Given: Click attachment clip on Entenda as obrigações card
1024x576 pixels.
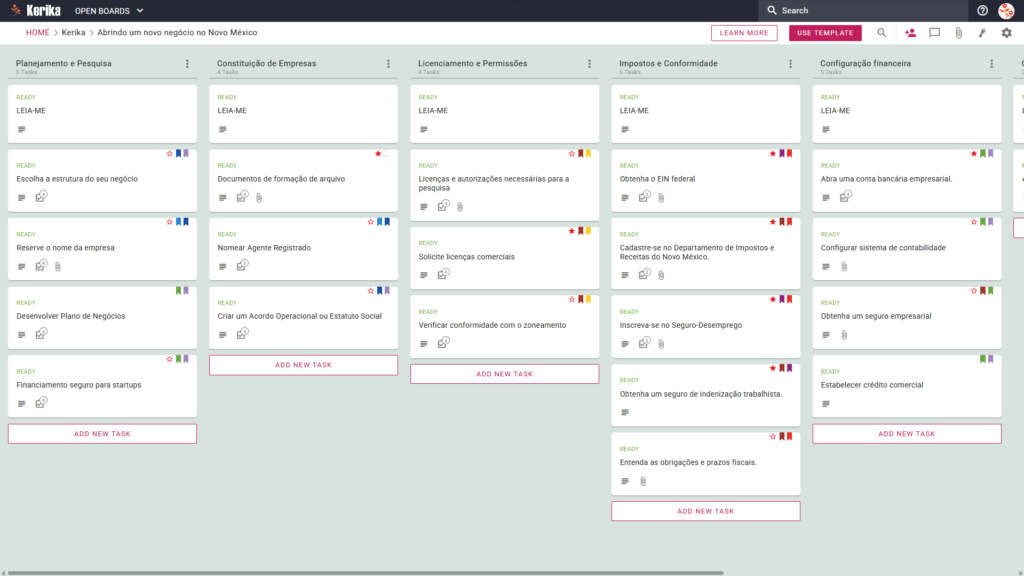Looking at the screenshot, I should (643, 481).
